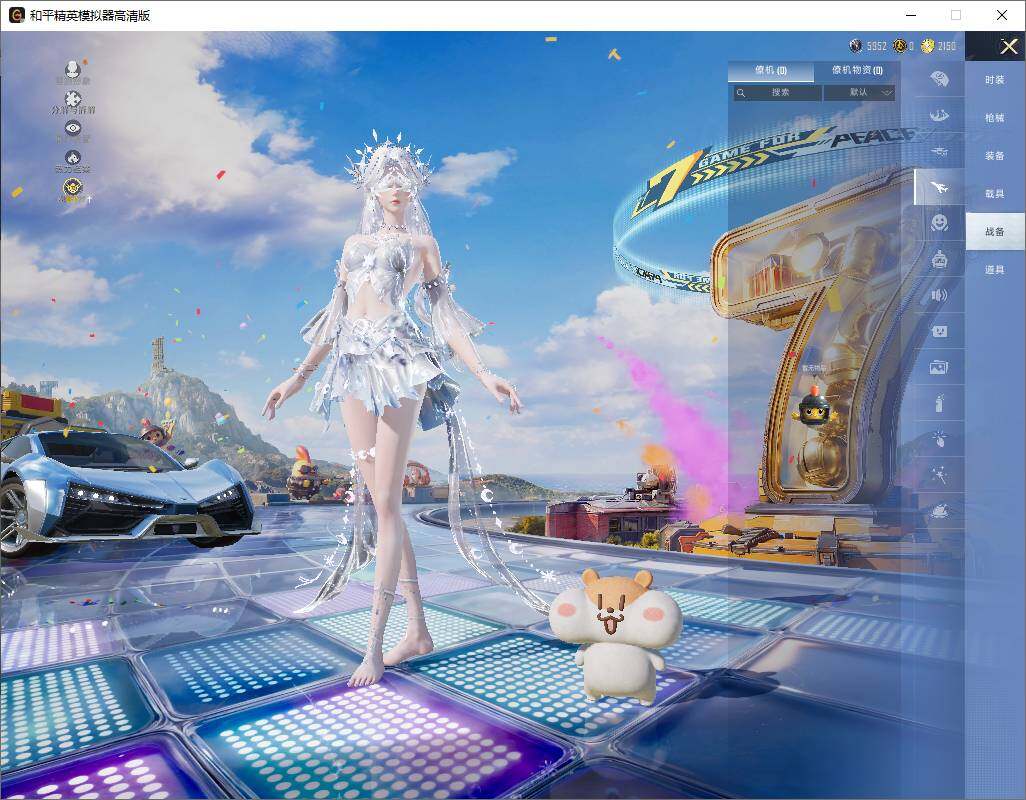Go to the 道具 category
The width and height of the screenshot is (1026, 800).
click(994, 270)
